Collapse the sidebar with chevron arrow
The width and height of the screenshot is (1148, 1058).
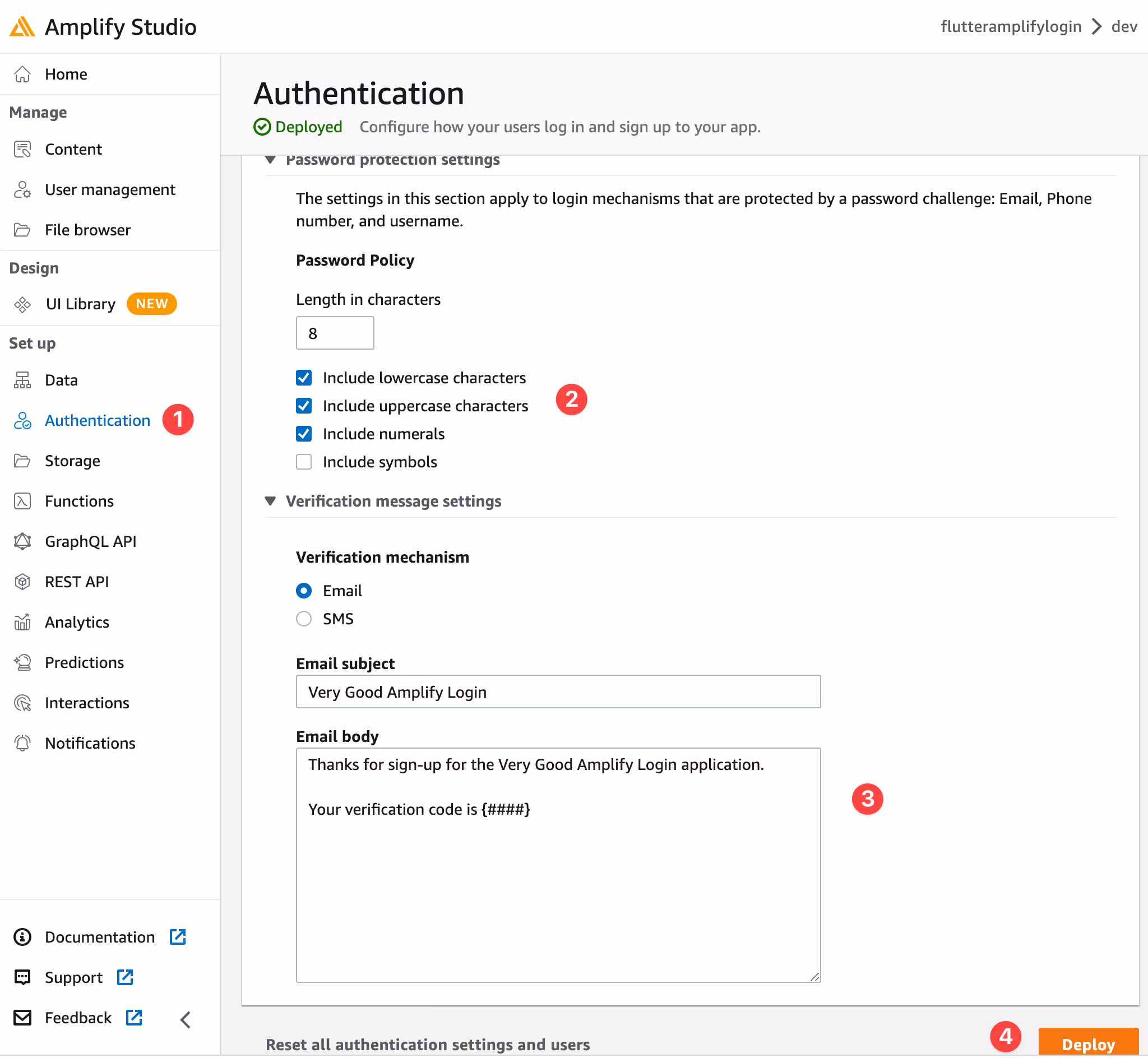pyautogui.click(x=186, y=1020)
